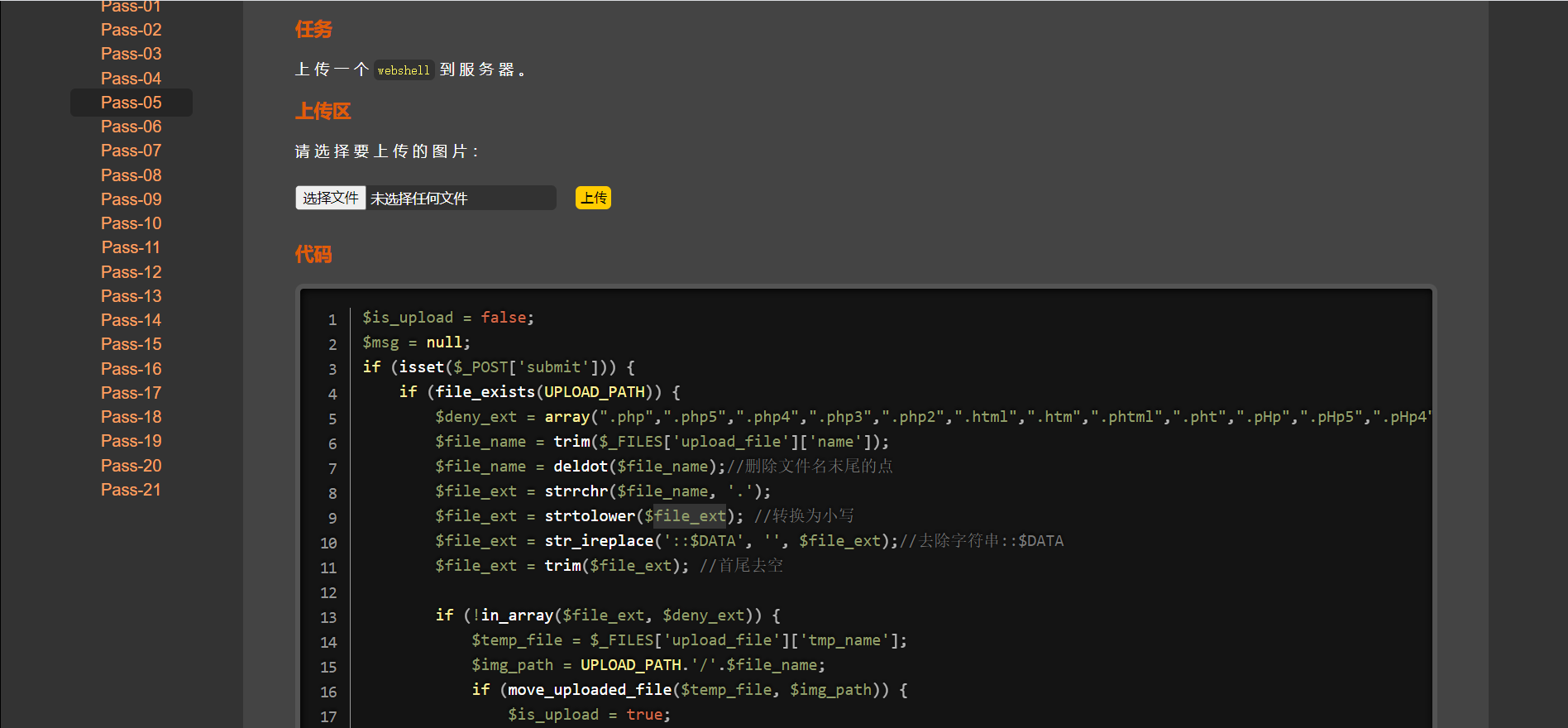This screenshot has width=1568, height=728.
Task: Select Pass-09 in the navigation
Action: (131, 199)
